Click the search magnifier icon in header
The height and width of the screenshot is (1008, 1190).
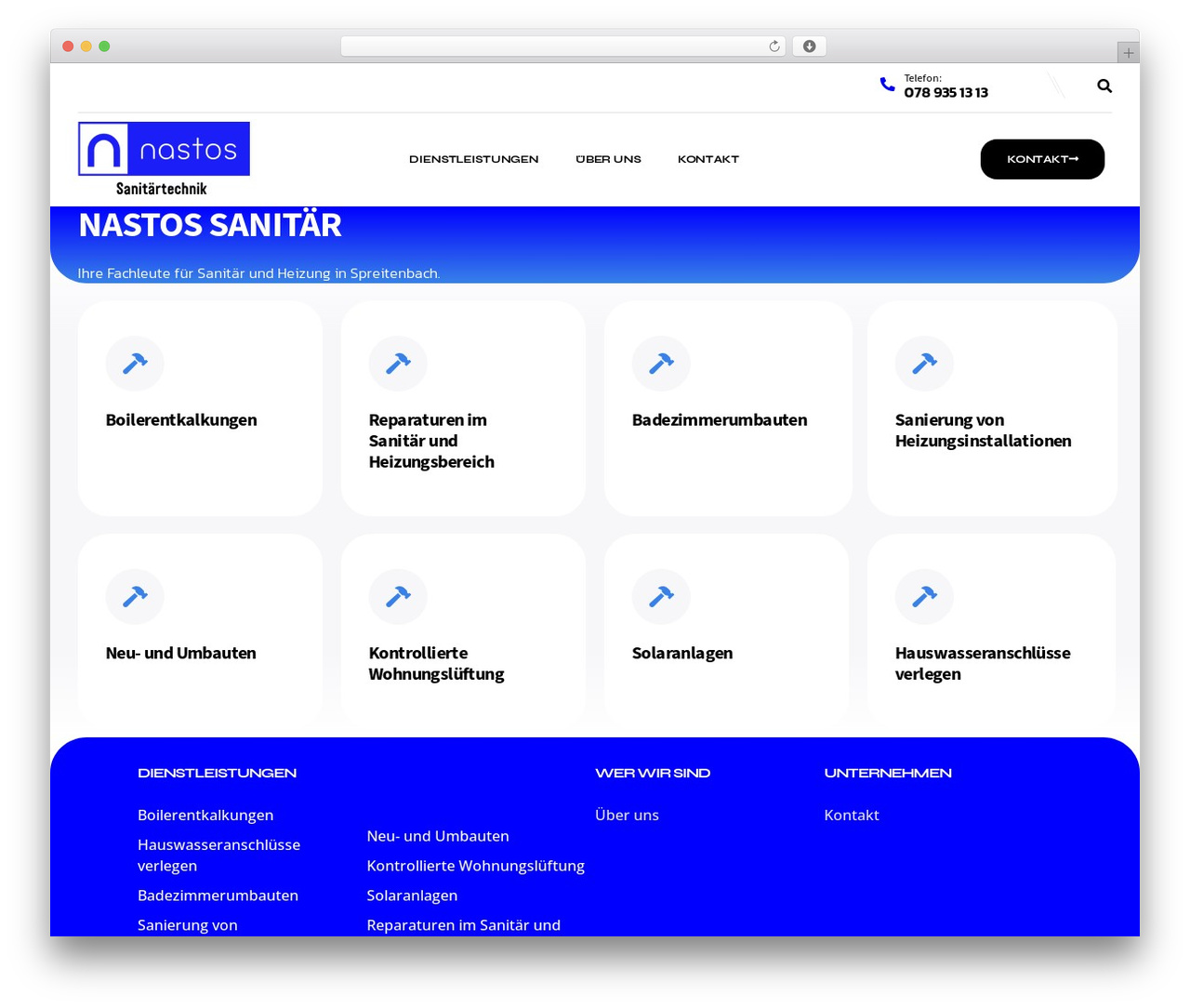[x=1104, y=86]
